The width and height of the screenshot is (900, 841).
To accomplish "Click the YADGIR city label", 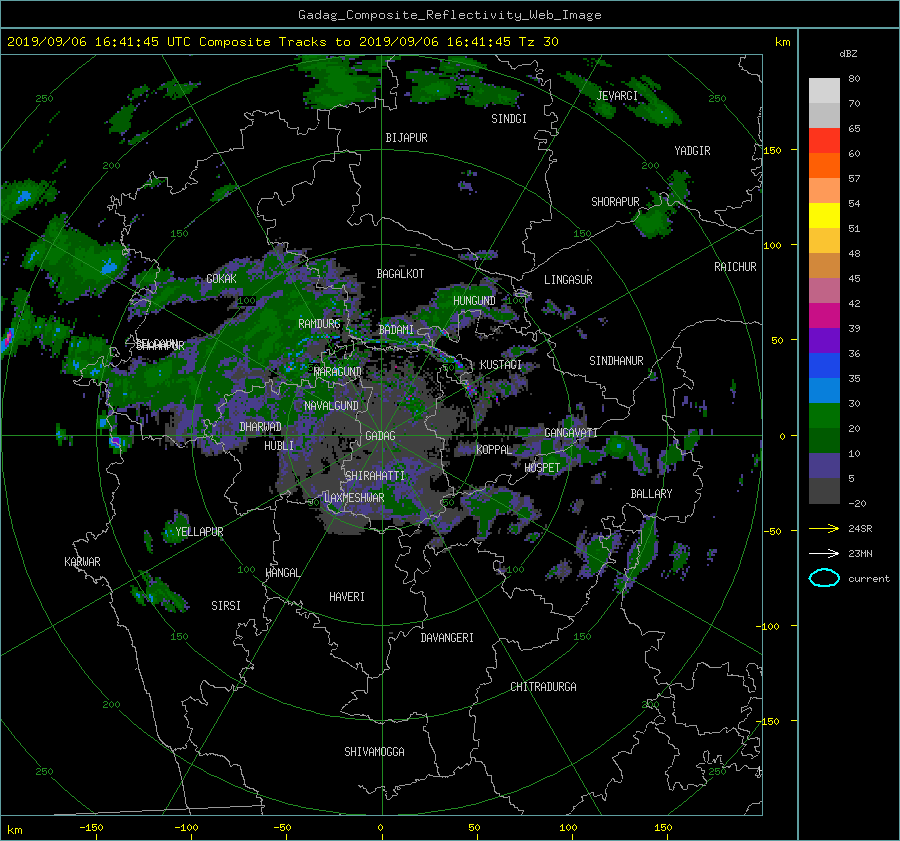I will 692,151.
